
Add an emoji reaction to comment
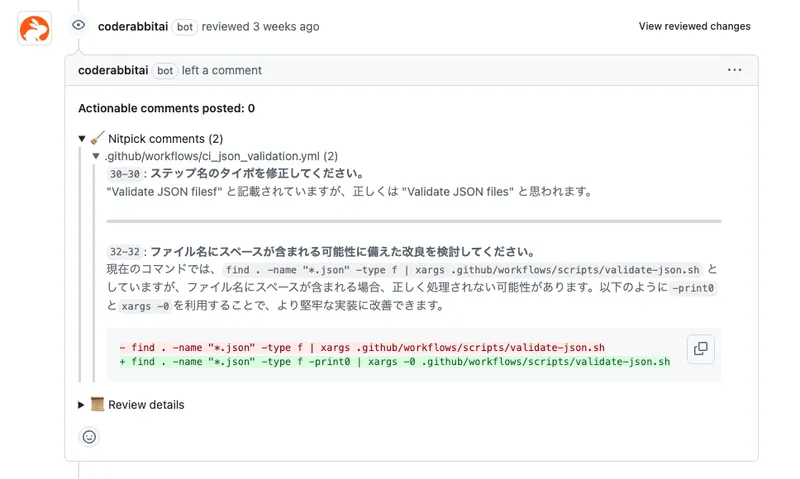(90, 436)
